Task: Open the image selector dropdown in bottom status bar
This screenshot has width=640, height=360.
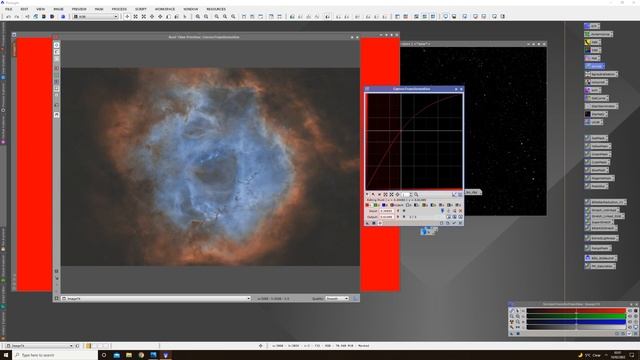Action: pyautogui.click(x=40, y=346)
